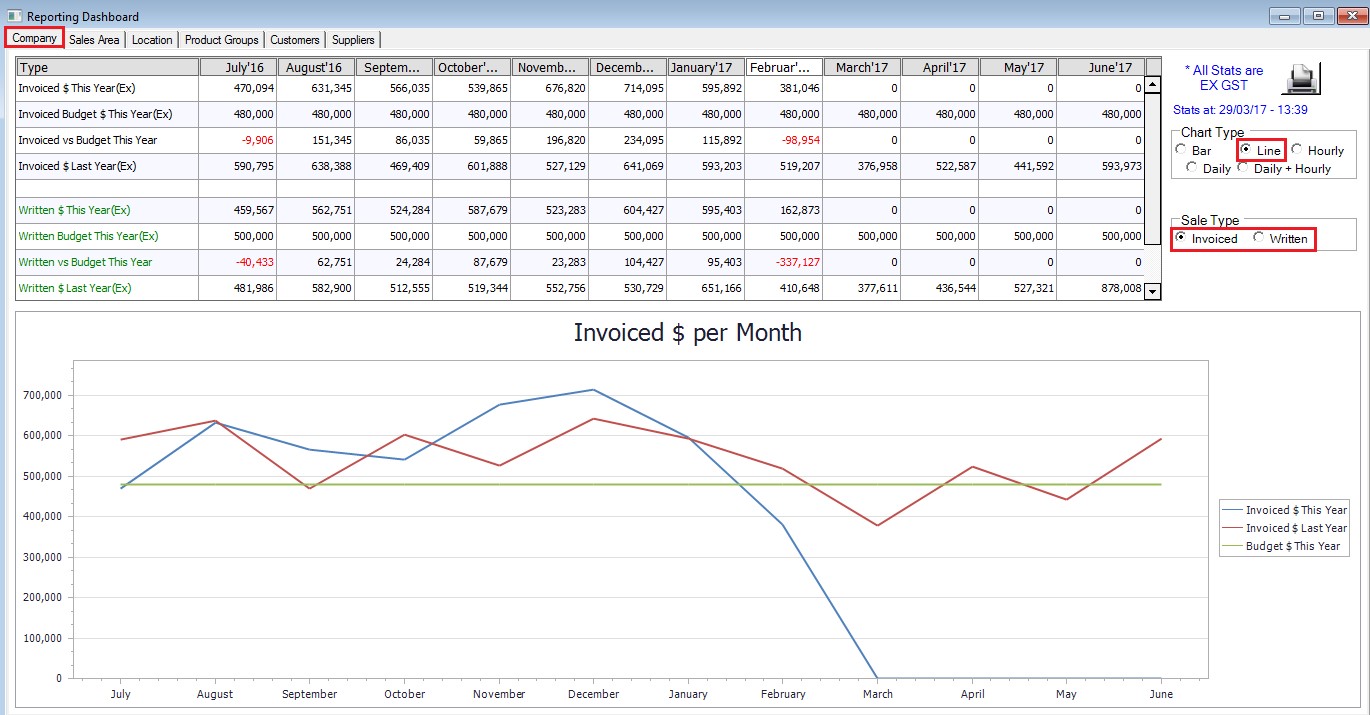The image size is (1370, 715).
Task: Click the printer icon to print stats
Action: pyautogui.click(x=1301, y=78)
